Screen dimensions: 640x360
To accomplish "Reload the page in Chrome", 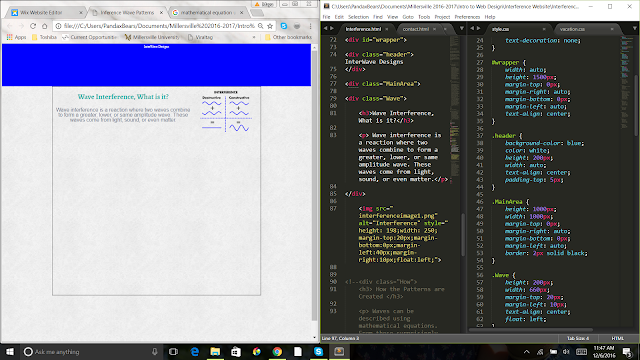I will pos(33,26).
